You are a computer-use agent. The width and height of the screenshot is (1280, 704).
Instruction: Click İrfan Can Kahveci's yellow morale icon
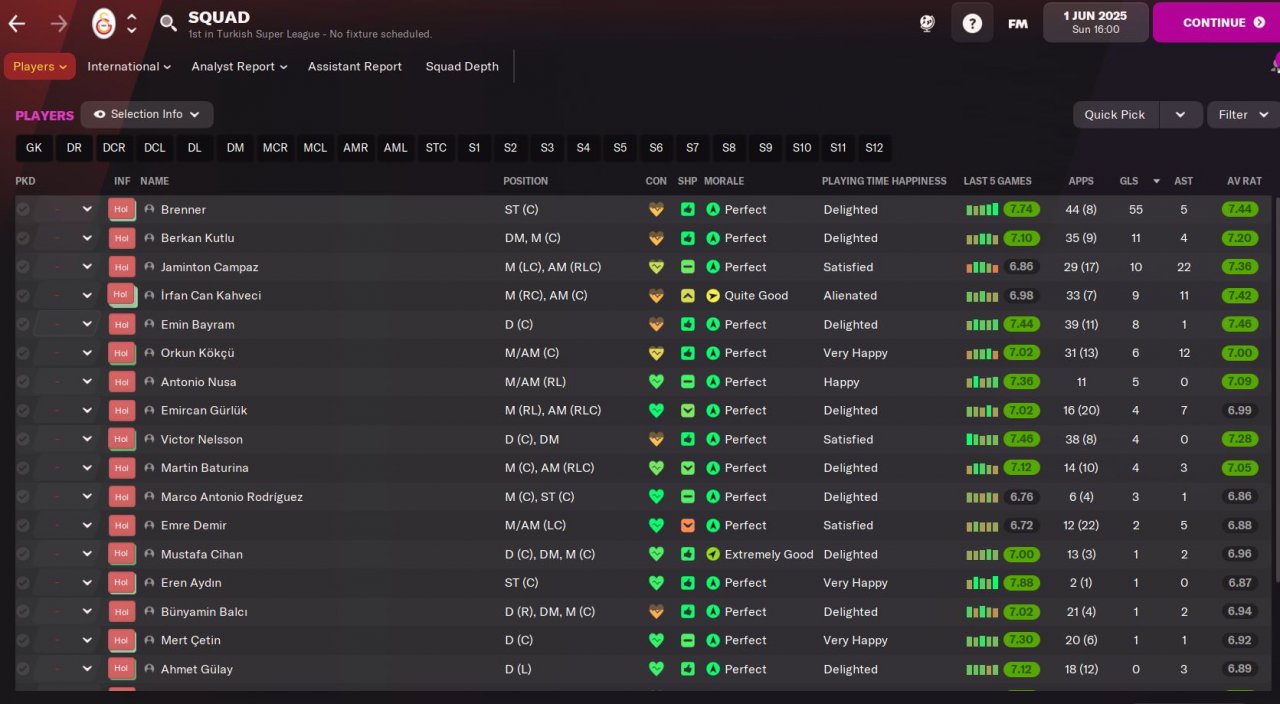(713, 296)
